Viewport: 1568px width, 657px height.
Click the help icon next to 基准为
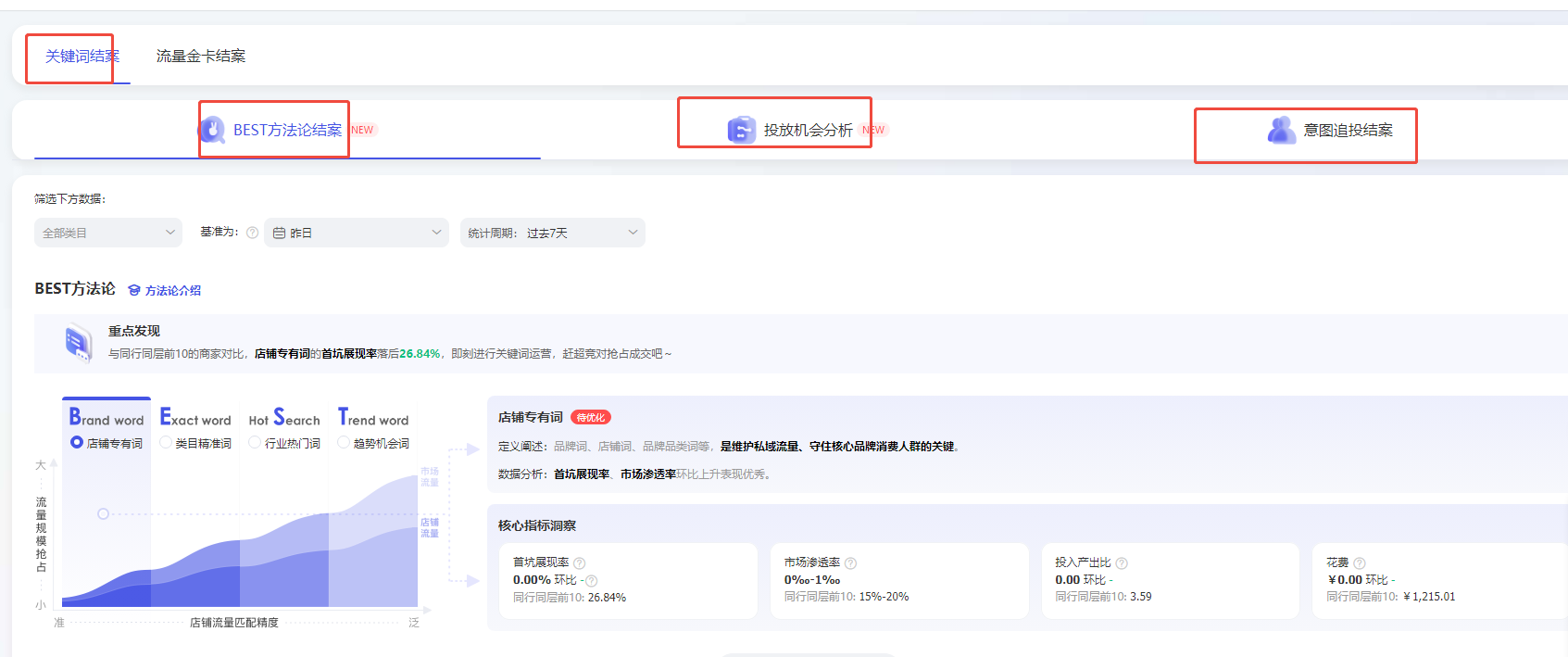[x=252, y=233]
